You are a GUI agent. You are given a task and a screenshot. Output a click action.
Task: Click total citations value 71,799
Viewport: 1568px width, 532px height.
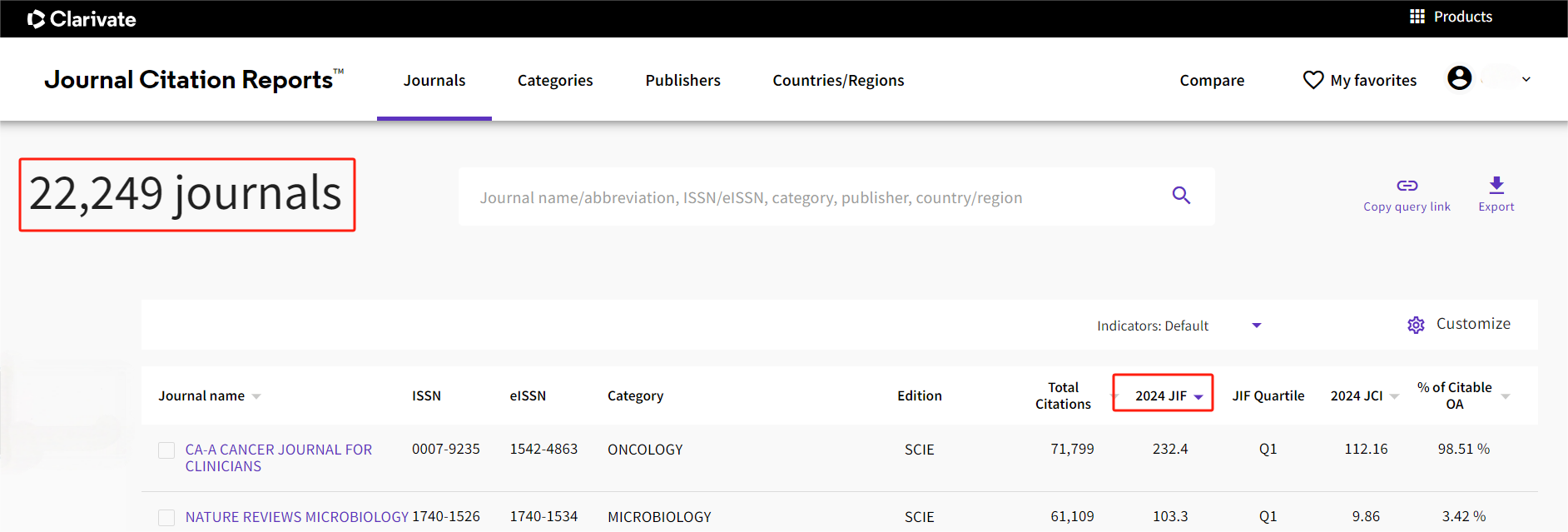(x=1072, y=449)
